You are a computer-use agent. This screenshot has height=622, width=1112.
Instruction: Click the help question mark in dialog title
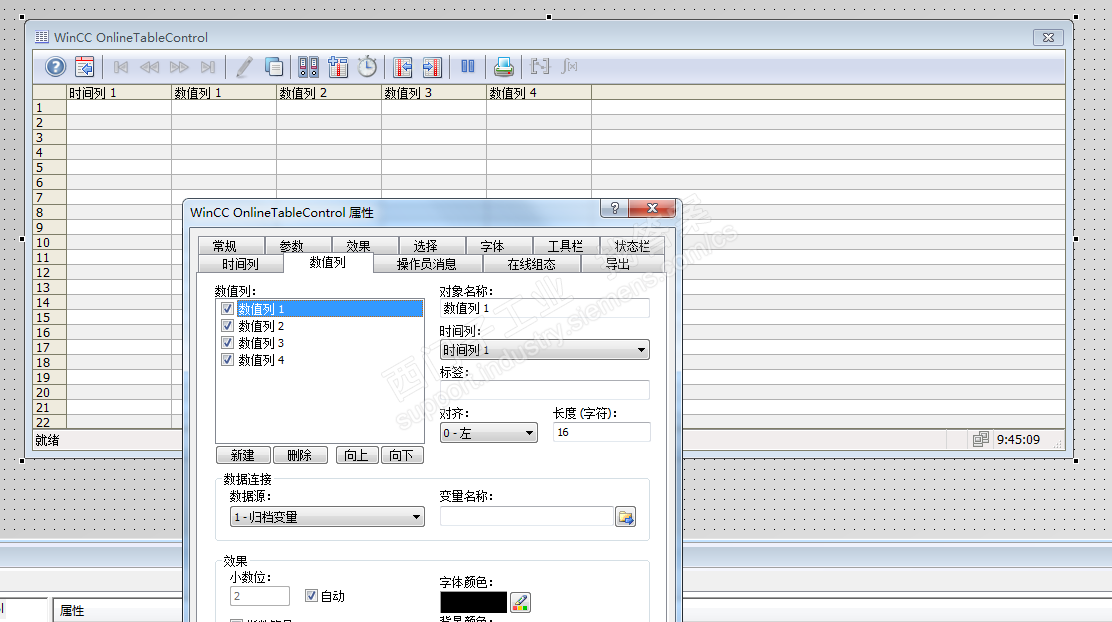click(x=615, y=208)
